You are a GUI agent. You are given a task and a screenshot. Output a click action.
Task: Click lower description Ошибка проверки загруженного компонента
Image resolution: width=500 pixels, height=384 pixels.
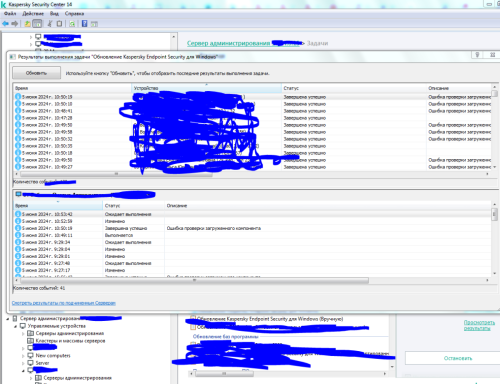214,228
